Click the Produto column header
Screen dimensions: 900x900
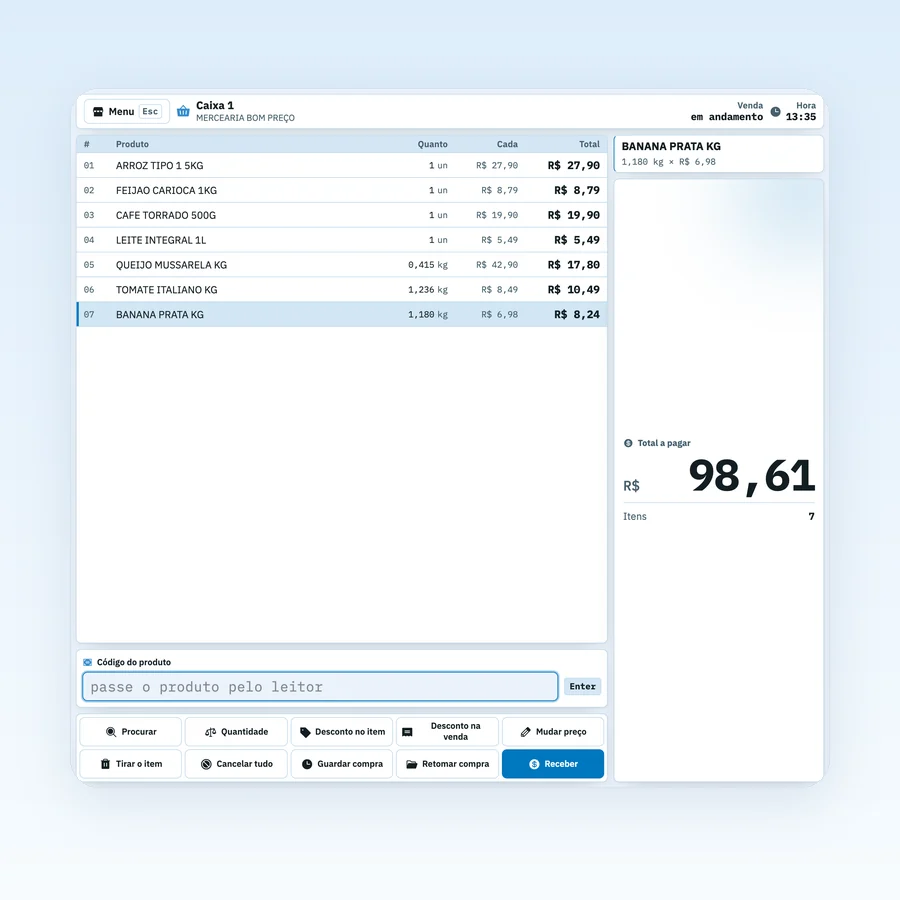pyautogui.click(x=132, y=144)
